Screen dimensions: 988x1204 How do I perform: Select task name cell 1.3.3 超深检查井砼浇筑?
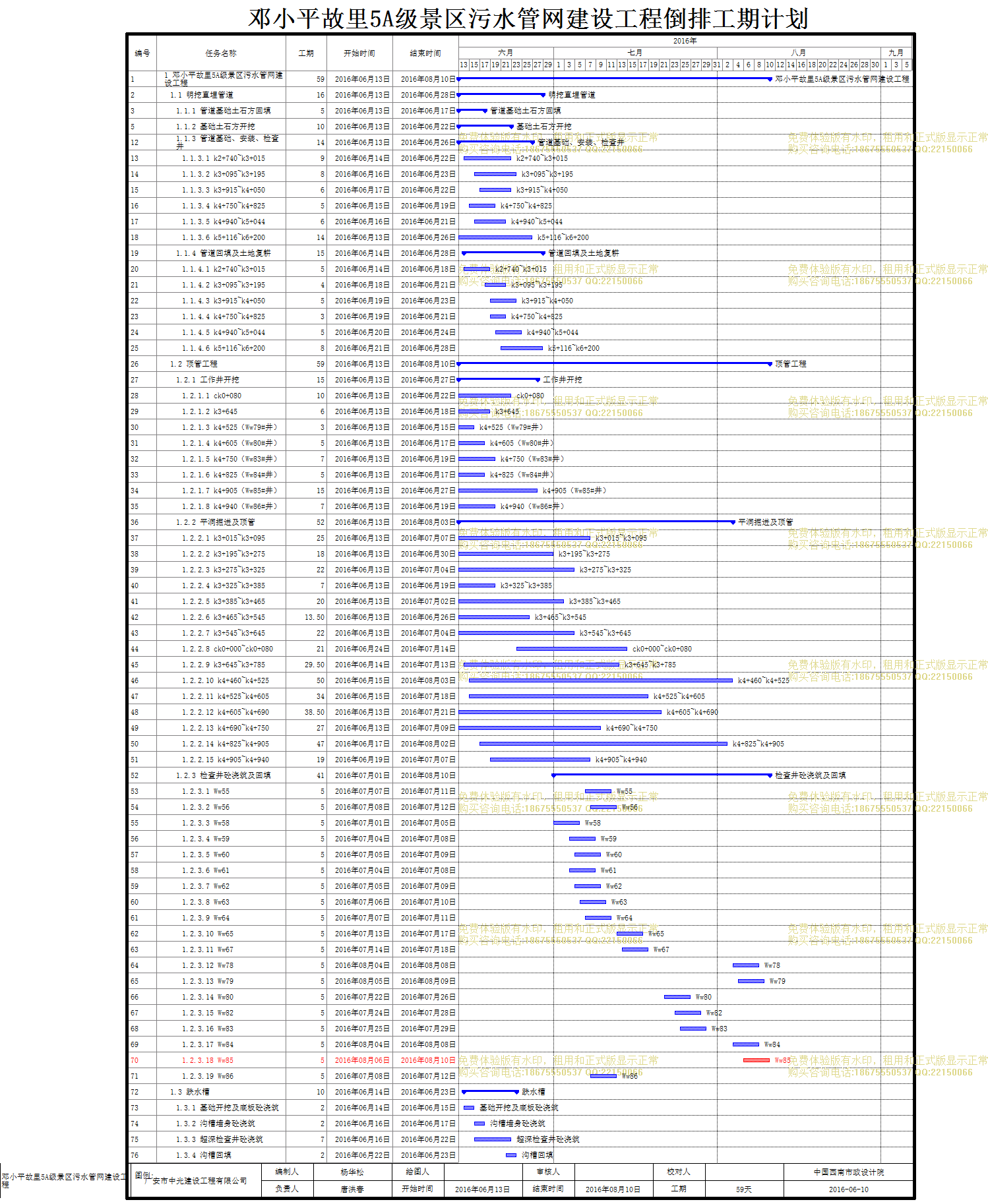click(220, 1139)
